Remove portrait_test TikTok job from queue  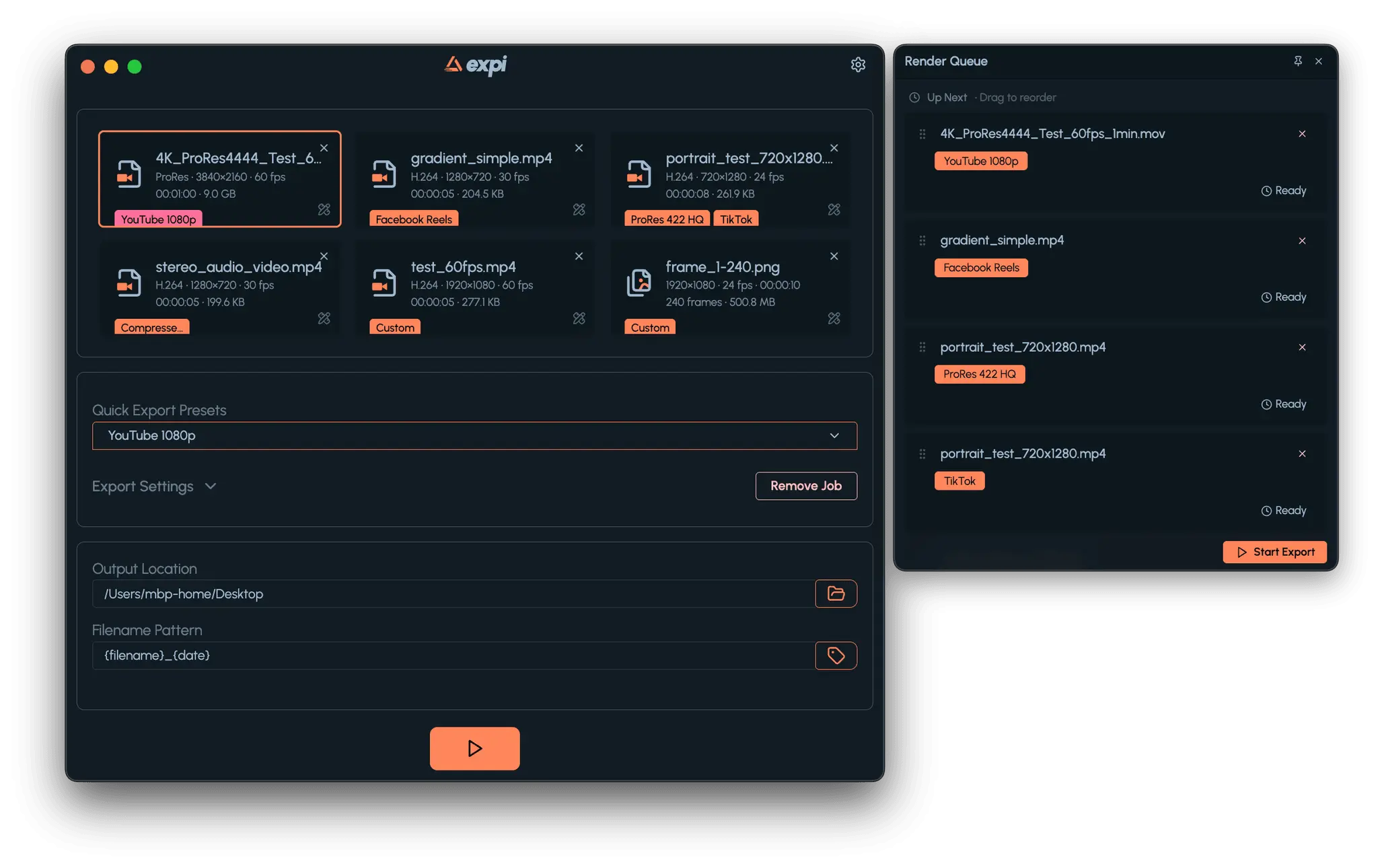(x=1302, y=454)
